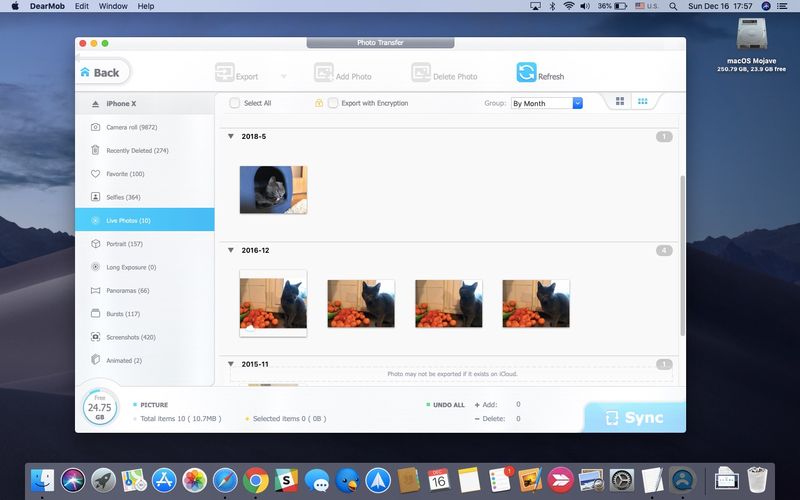Open Safari from the Dock
This screenshot has height=500, width=800.
225,480
